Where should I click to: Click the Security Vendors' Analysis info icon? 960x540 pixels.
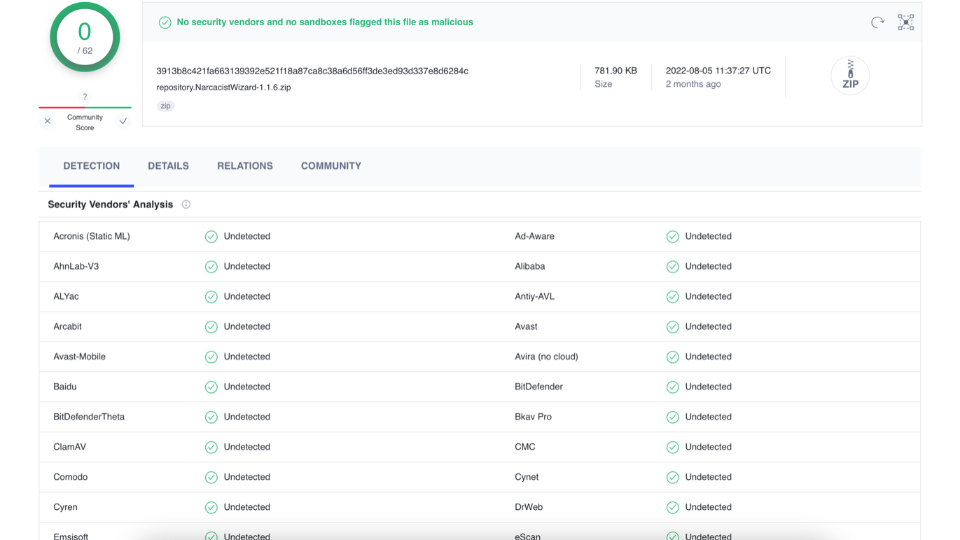click(x=186, y=204)
